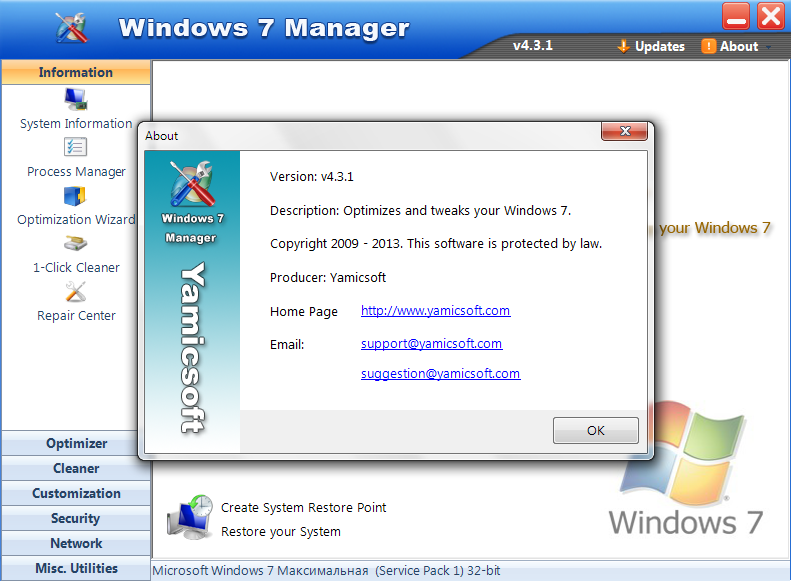Click the Updates download arrow icon

coord(623,46)
